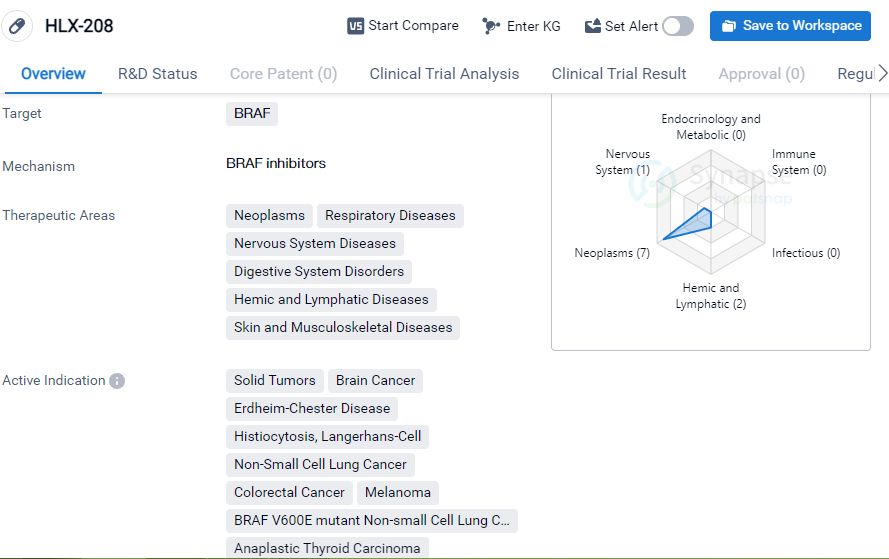Click the pill drug icon beside HLX-208

point(17,27)
